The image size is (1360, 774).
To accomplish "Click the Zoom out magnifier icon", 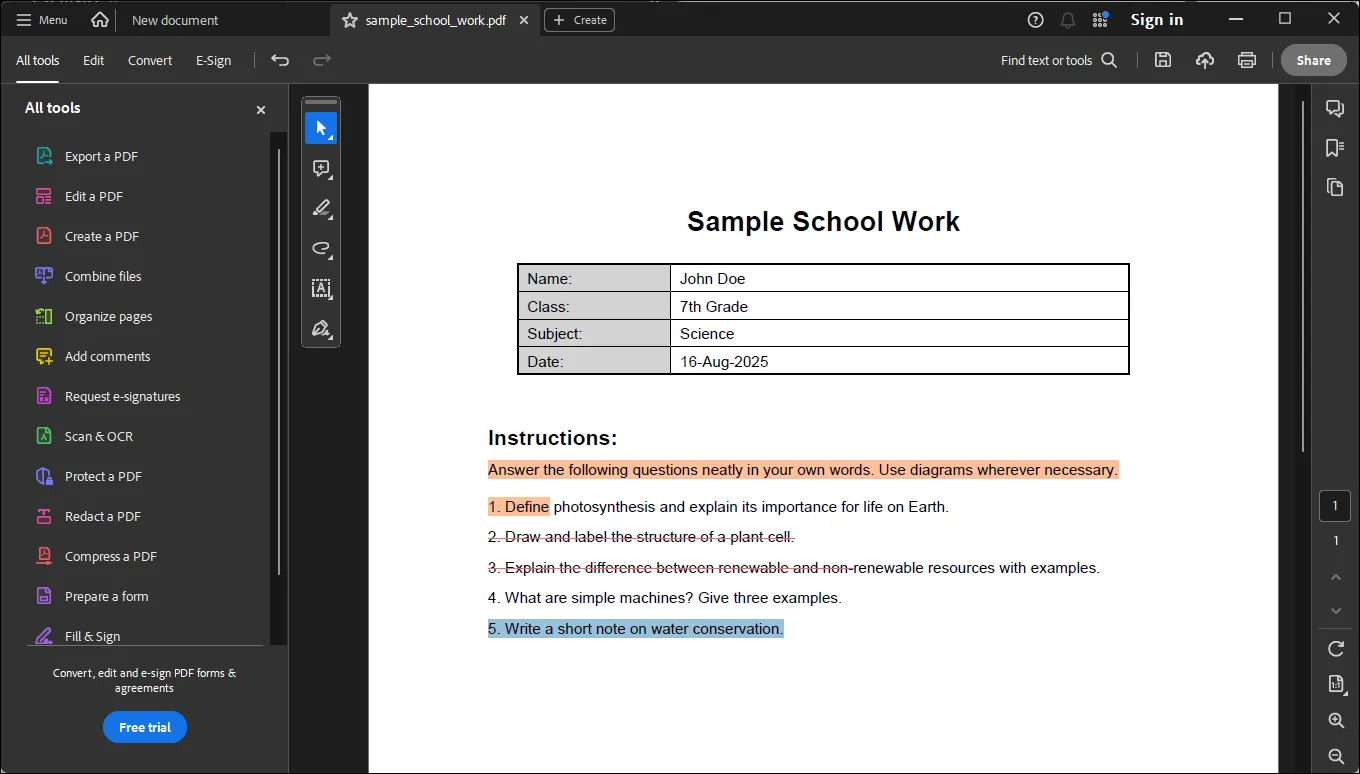I will (x=1335, y=756).
